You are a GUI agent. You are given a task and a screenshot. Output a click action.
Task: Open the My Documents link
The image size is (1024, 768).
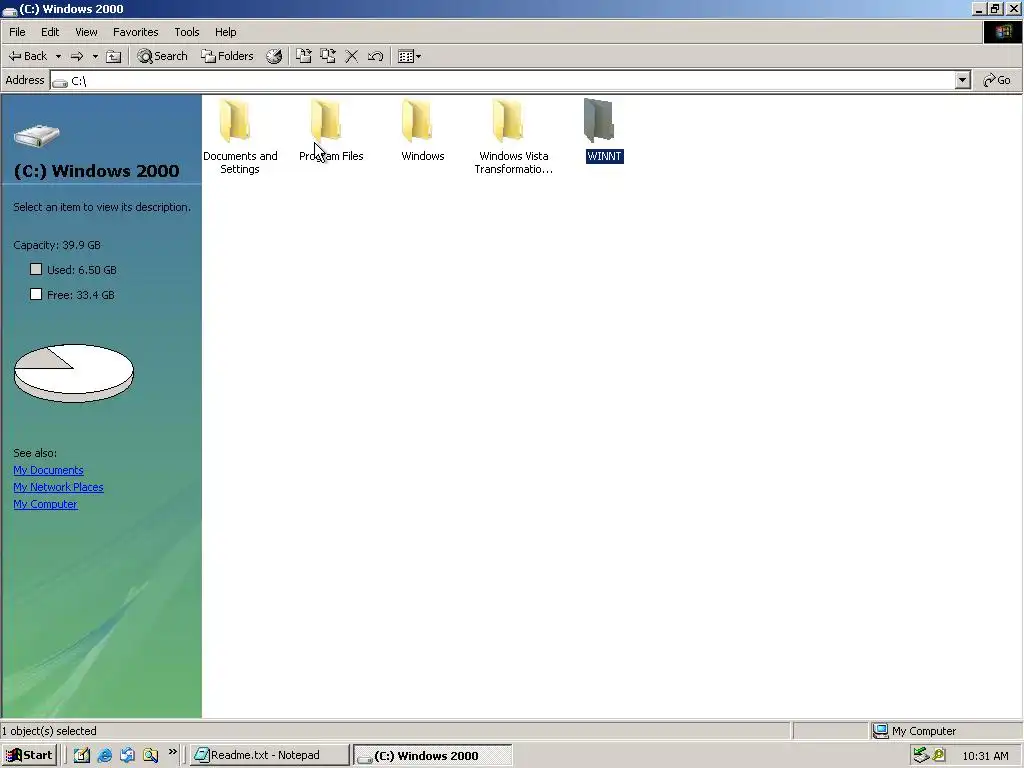(48, 470)
